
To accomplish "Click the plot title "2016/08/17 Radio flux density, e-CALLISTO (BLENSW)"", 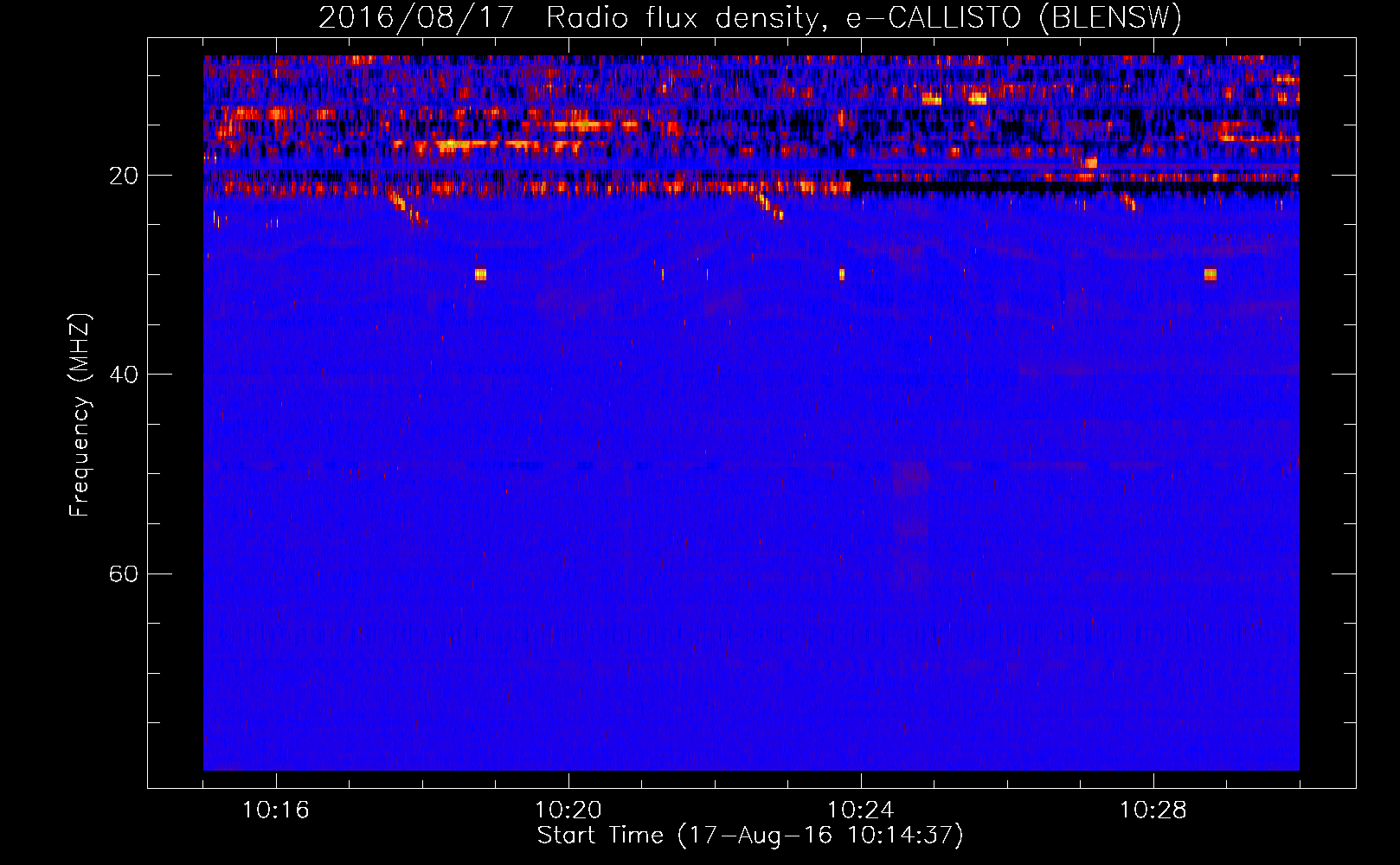I will 750,17.
